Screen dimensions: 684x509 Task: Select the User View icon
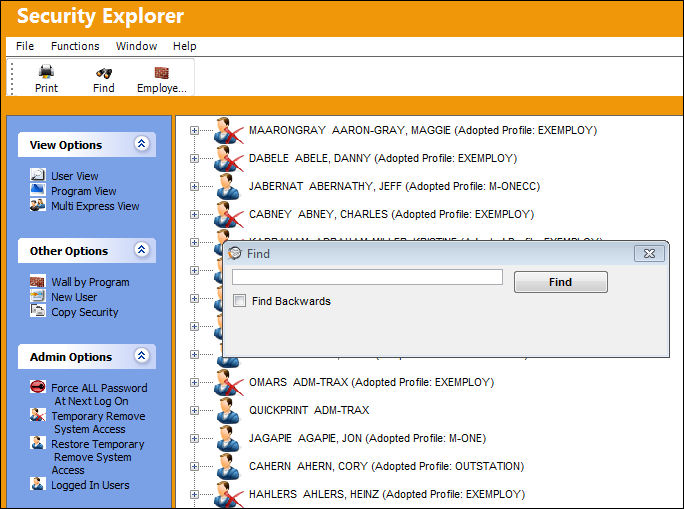pyautogui.click(x=38, y=175)
